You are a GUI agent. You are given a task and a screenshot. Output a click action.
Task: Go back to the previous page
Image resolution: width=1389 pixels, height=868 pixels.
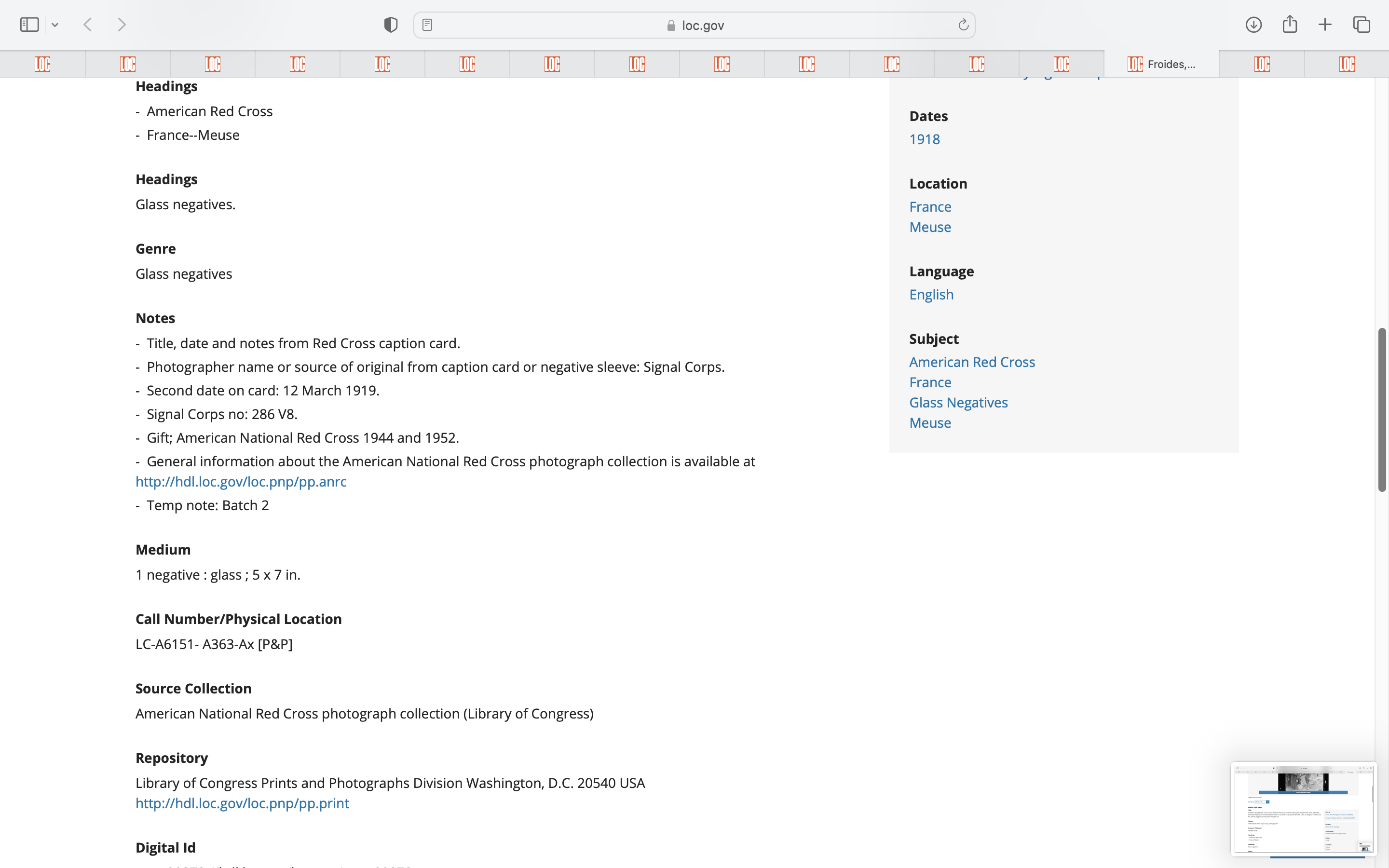(x=88, y=25)
